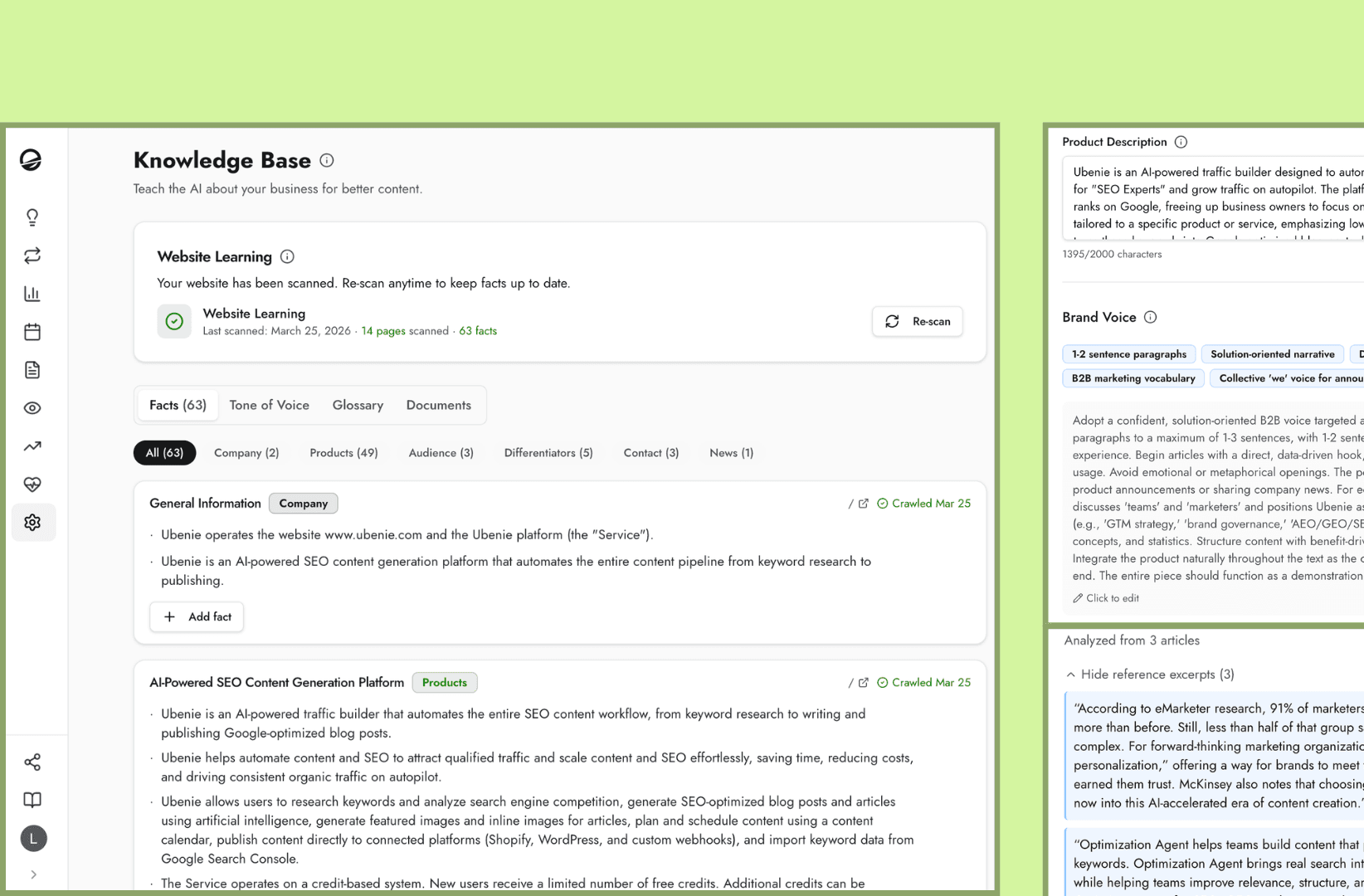Open the content calendar icon
The width and height of the screenshot is (1364, 896).
tap(32, 331)
